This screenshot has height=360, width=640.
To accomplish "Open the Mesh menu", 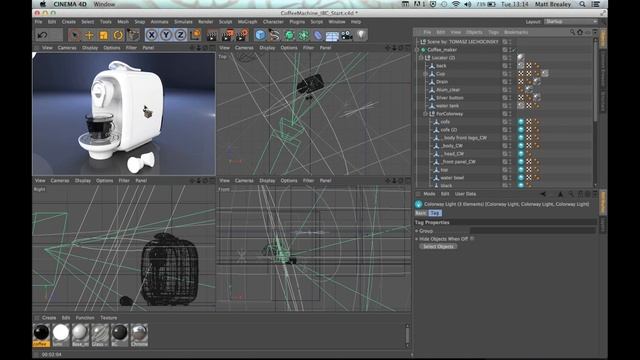I will coord(123,22).
